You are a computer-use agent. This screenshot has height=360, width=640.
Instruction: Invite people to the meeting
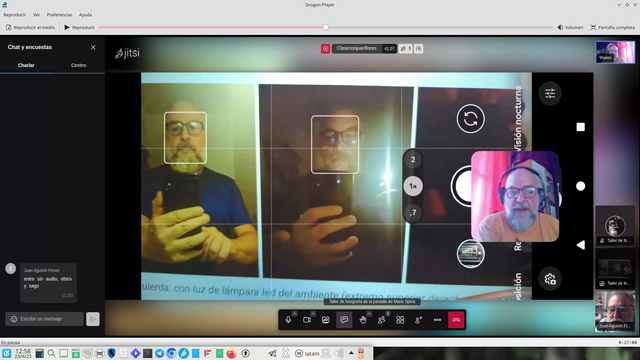(419, 320)
